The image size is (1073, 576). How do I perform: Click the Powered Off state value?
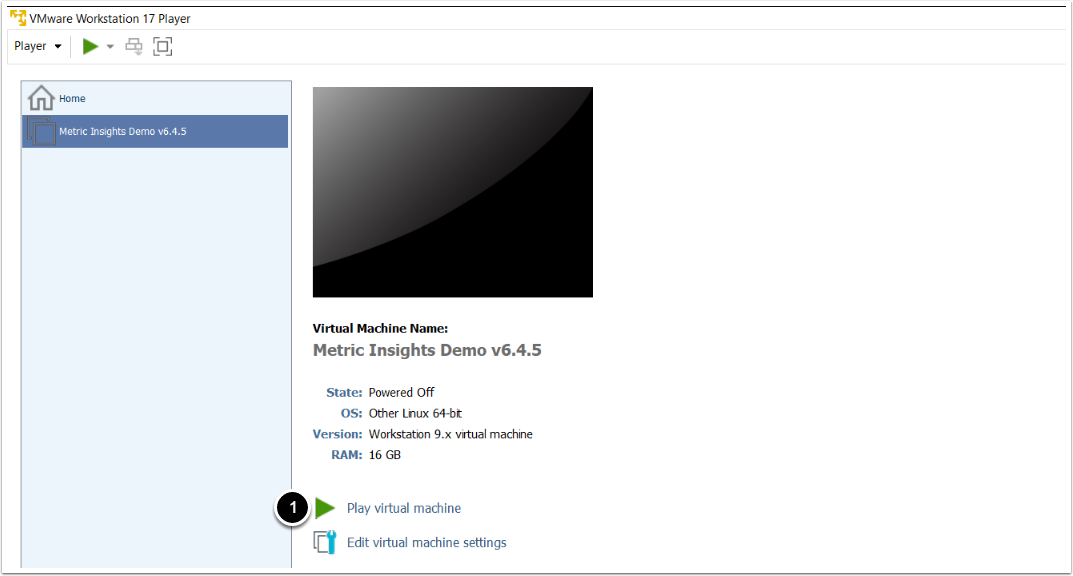click(401, 393)
